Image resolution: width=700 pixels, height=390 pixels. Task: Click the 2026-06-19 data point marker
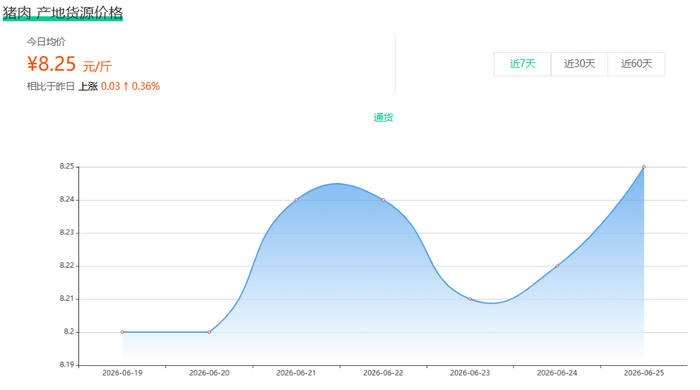(122, 332)
